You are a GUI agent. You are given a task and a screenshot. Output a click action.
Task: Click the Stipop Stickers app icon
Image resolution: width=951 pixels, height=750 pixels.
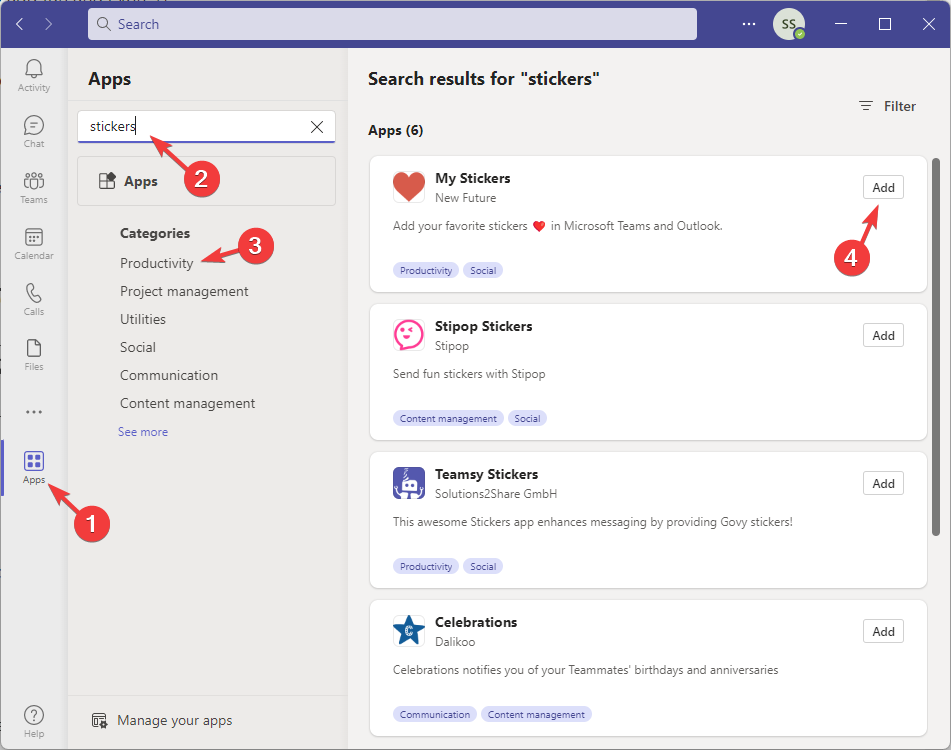coord(409,335)
